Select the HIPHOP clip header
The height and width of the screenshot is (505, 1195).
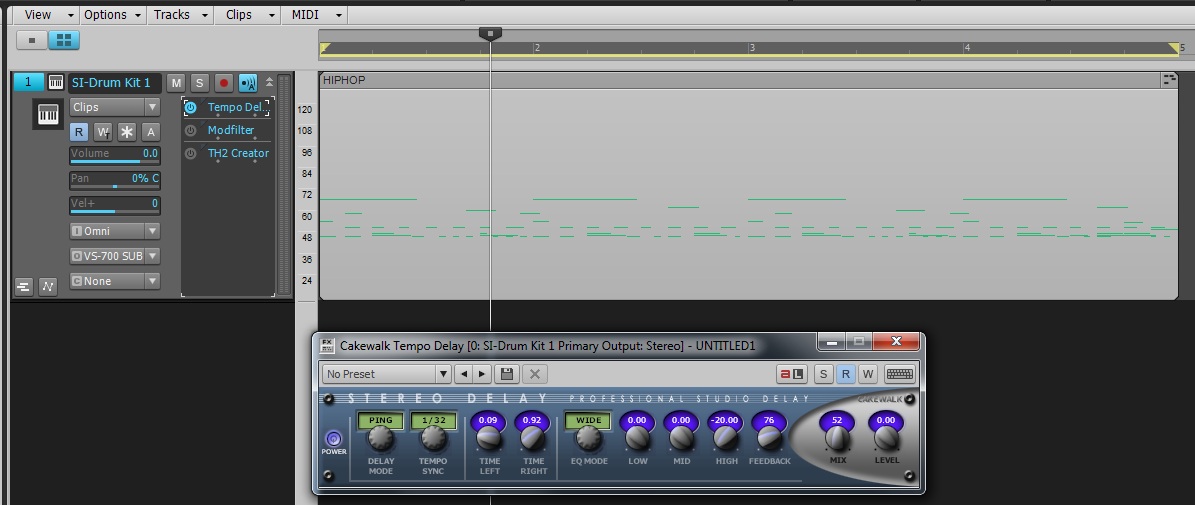pos(739,80)
